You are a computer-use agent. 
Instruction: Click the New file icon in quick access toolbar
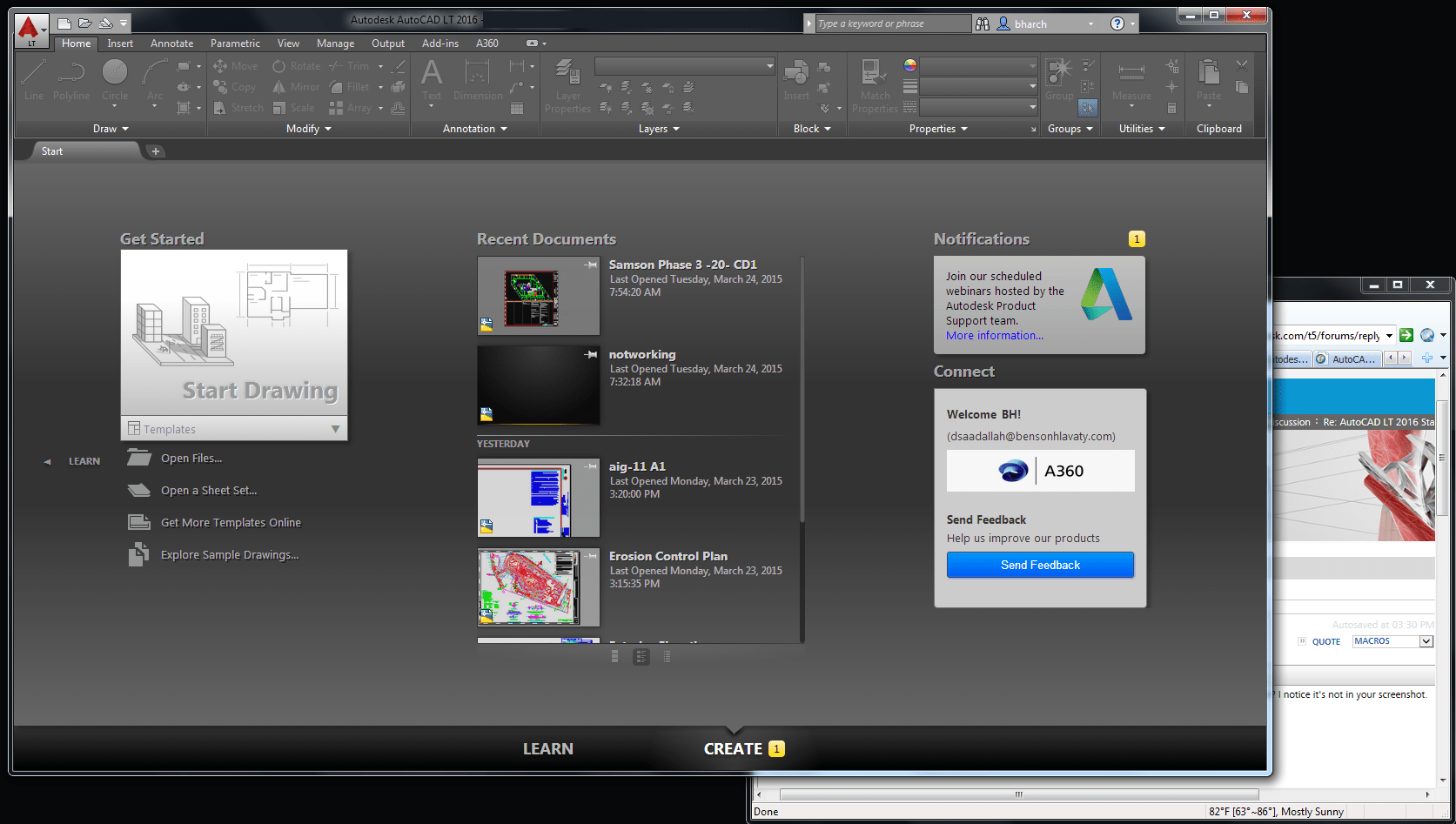tap(64, 23)
